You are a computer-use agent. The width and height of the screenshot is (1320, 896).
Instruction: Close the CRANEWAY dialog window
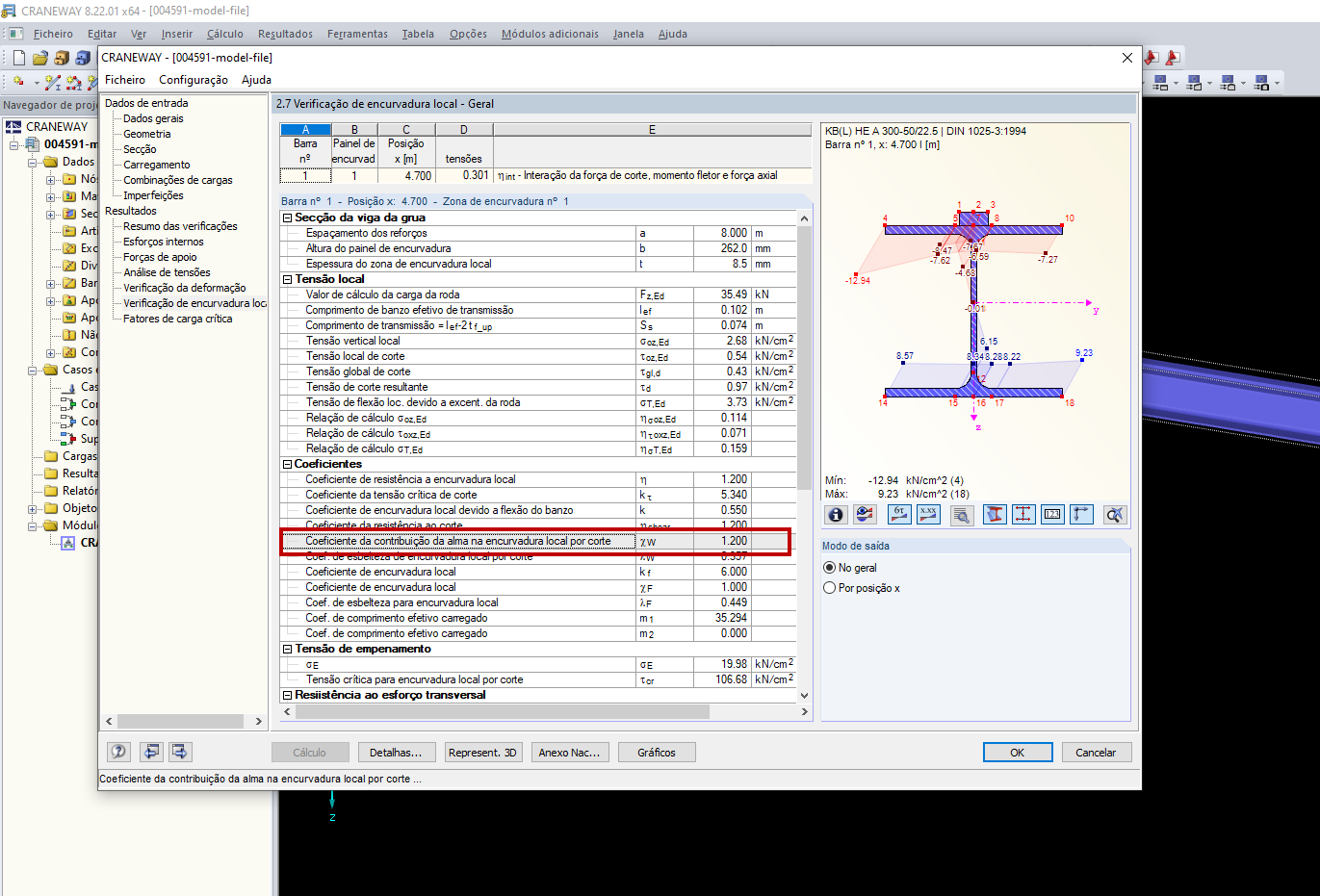[1126, 58]
